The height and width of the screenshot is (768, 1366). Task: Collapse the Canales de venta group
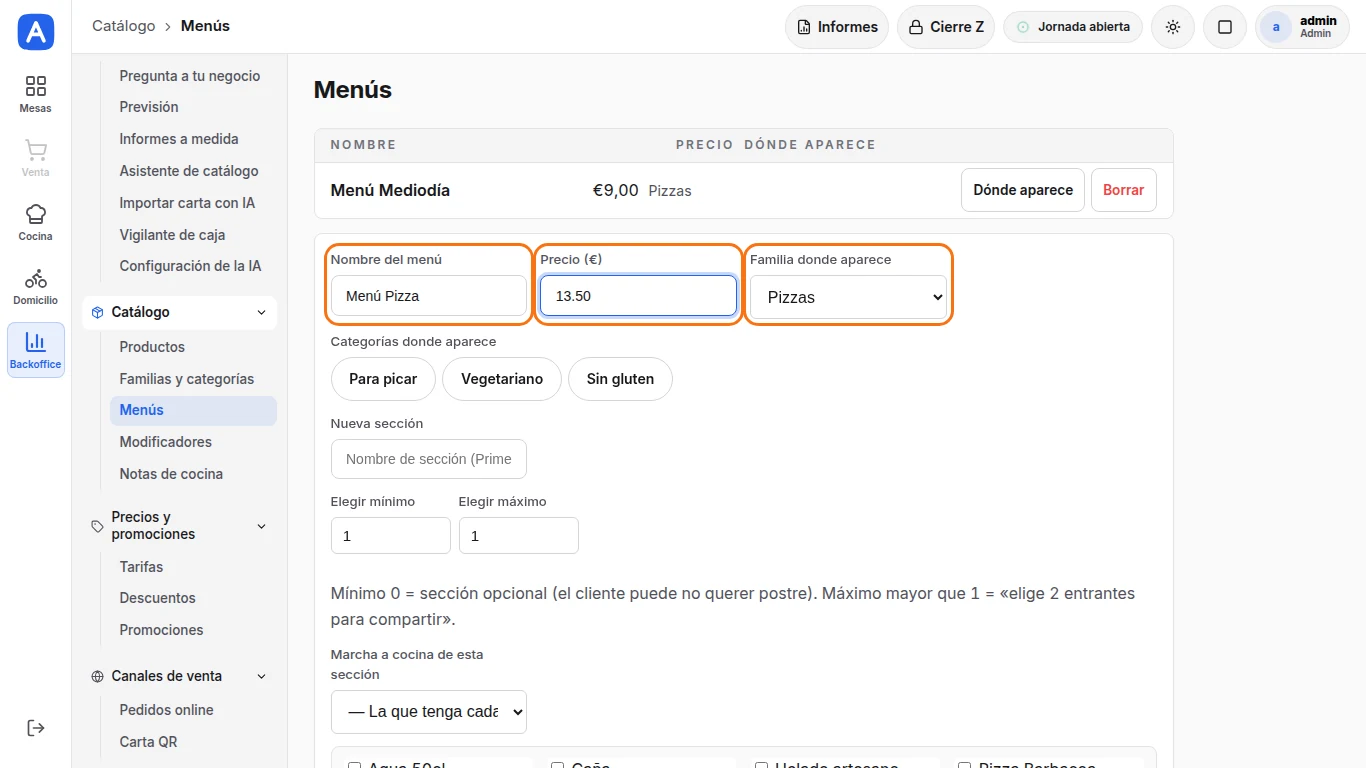pyautogui.click(x=179, y=676)
